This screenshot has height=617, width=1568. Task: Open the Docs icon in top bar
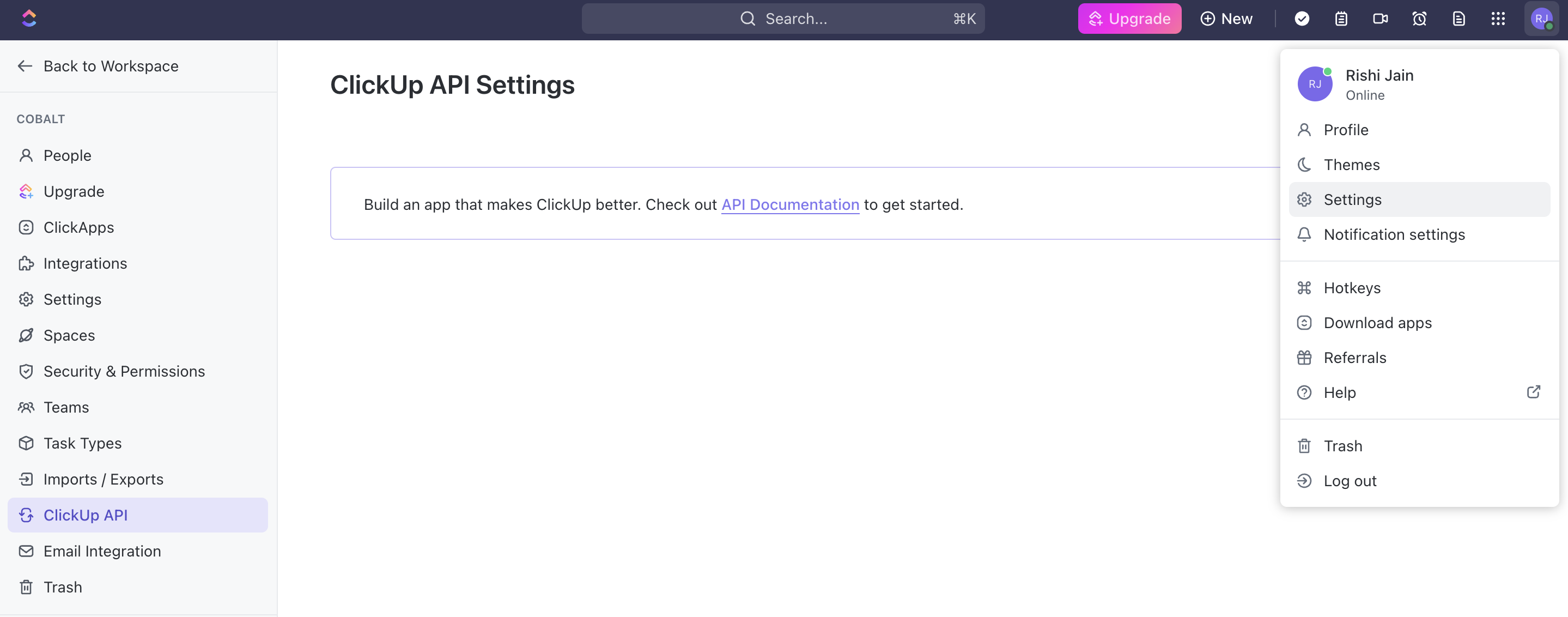[x=1458, y=19]
